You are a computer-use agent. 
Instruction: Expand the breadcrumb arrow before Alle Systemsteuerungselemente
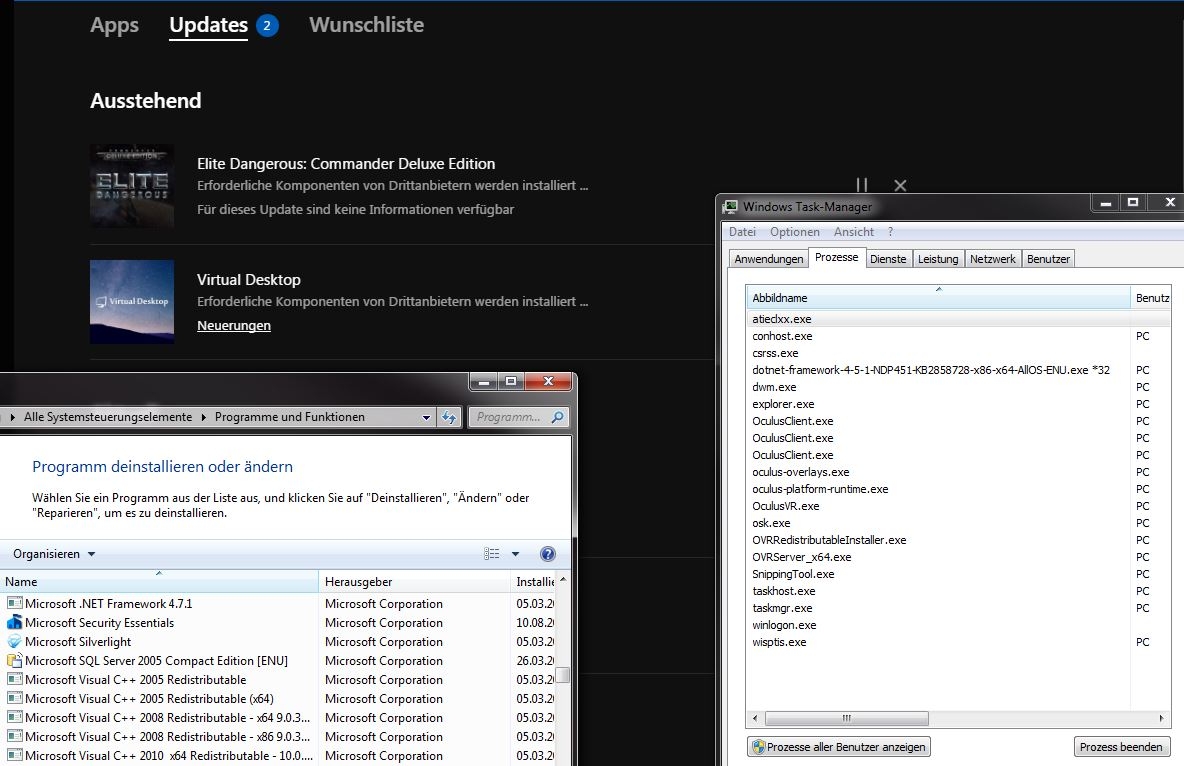tap(12, 417)
